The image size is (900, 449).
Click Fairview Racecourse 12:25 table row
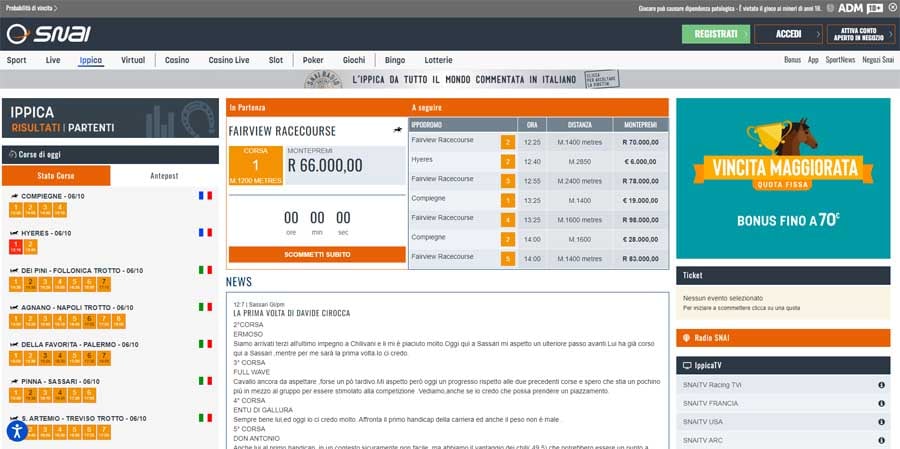(538, 142)
